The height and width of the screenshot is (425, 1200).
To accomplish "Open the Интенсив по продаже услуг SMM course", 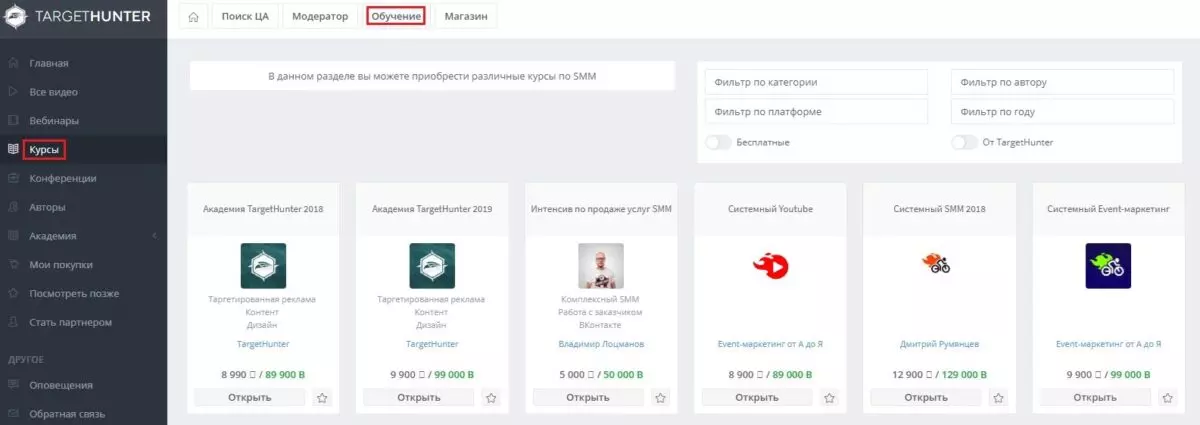I will [x=587, y=397].
